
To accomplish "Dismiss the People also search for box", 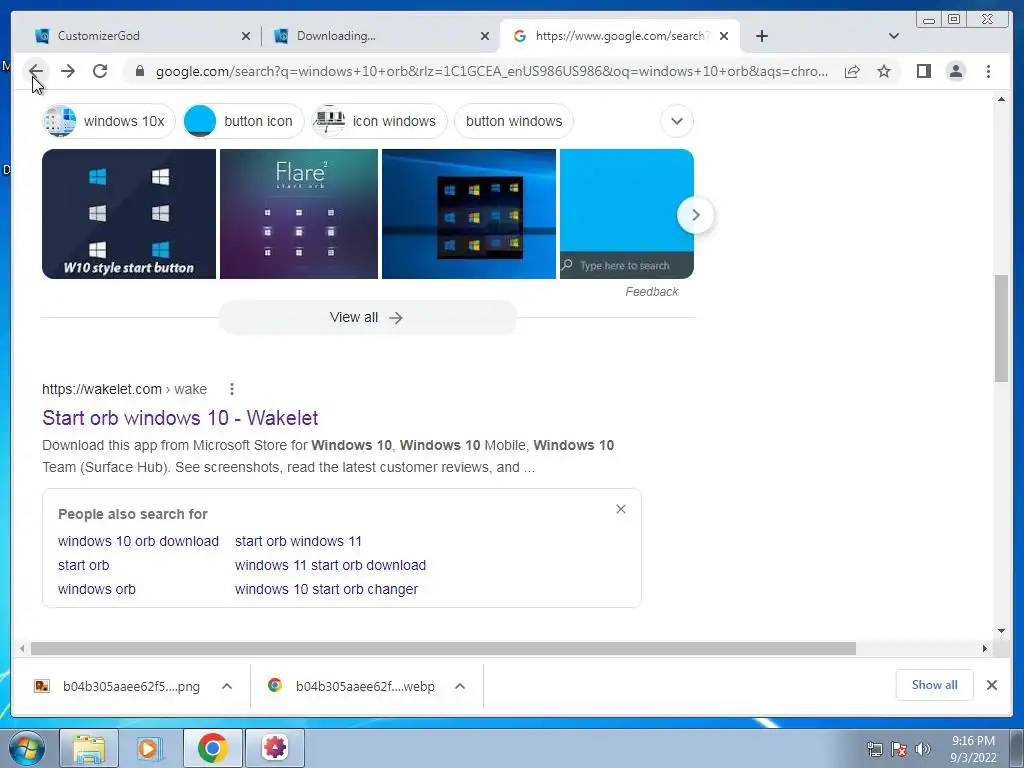I will pos(620,509).
